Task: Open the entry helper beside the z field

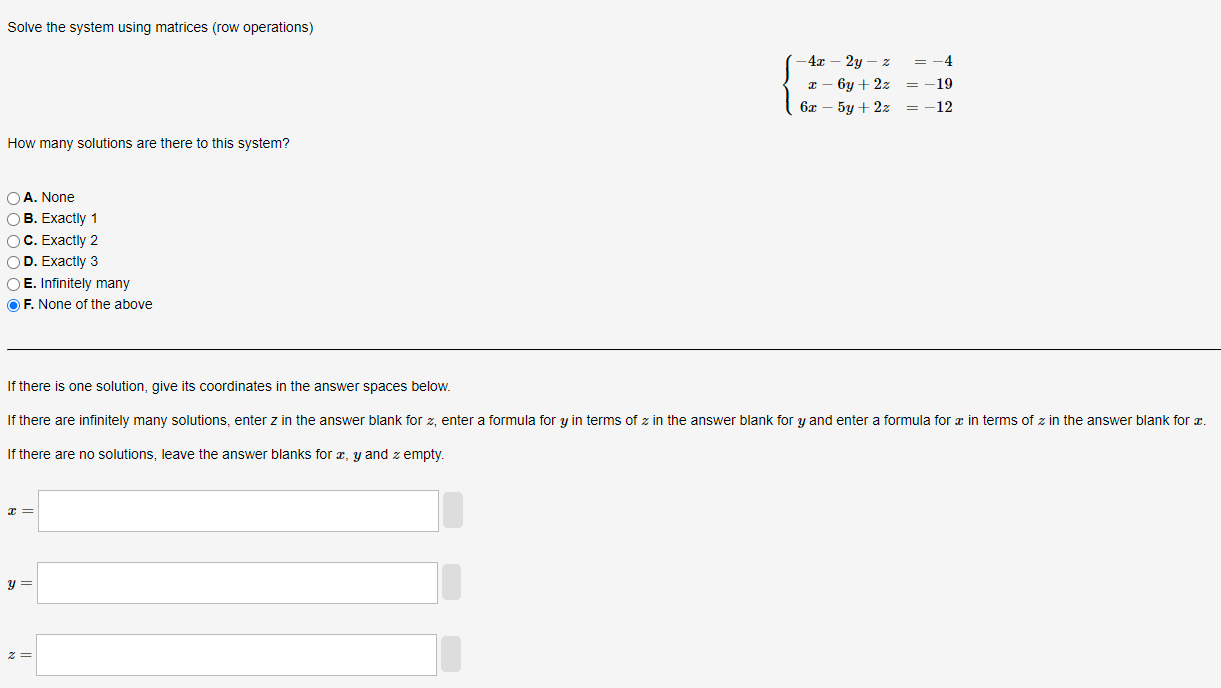Action: [x=451, y=654]
